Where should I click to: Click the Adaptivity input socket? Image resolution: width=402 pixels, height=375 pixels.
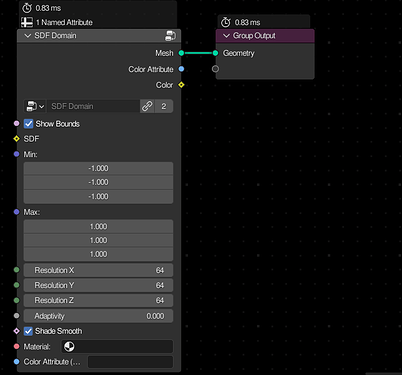[x=17, y=316]
